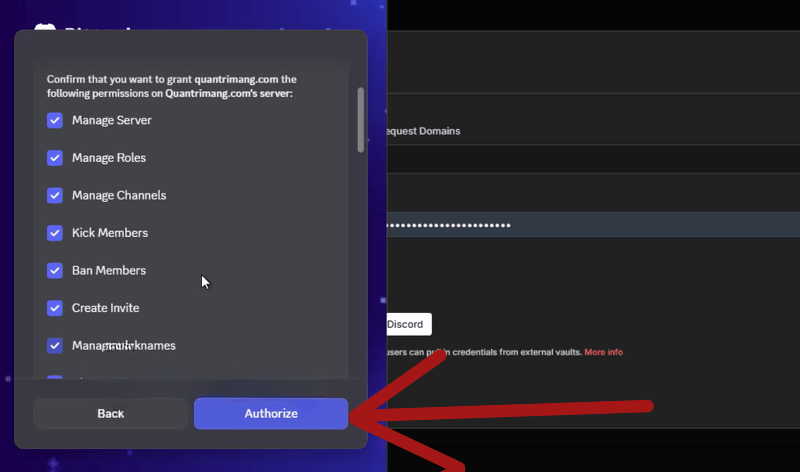Uncheck the Create Invite permission
The height and width of the screenshot is (472, 800).
(55, 308)
